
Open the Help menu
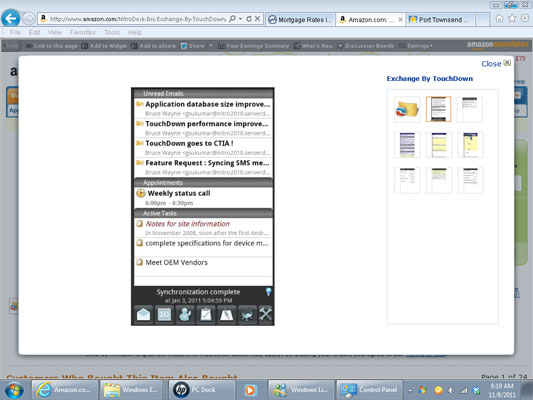click(x=135, y=32)
